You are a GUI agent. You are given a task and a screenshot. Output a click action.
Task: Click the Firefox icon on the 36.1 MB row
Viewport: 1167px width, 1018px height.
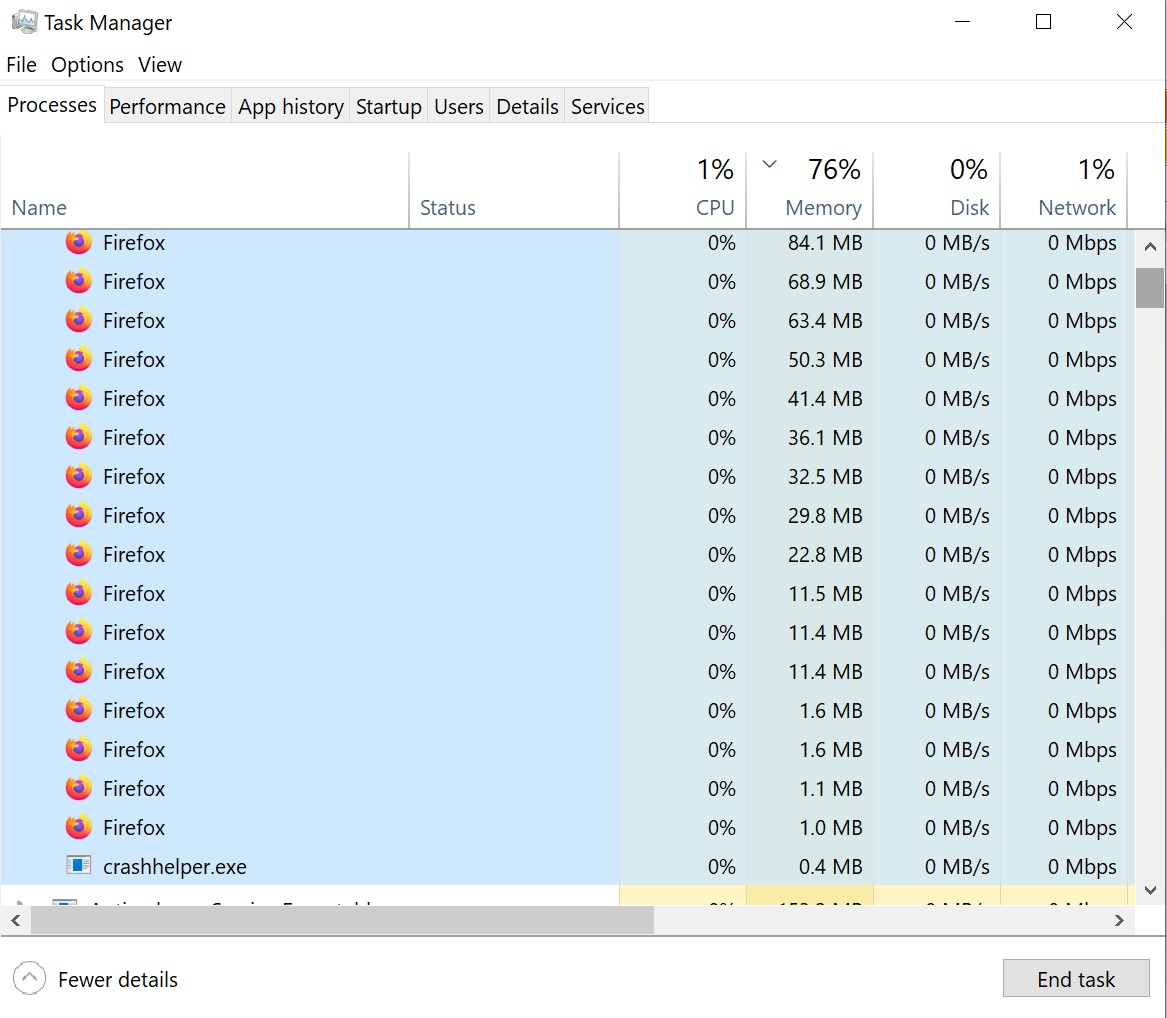coord(79,438)
